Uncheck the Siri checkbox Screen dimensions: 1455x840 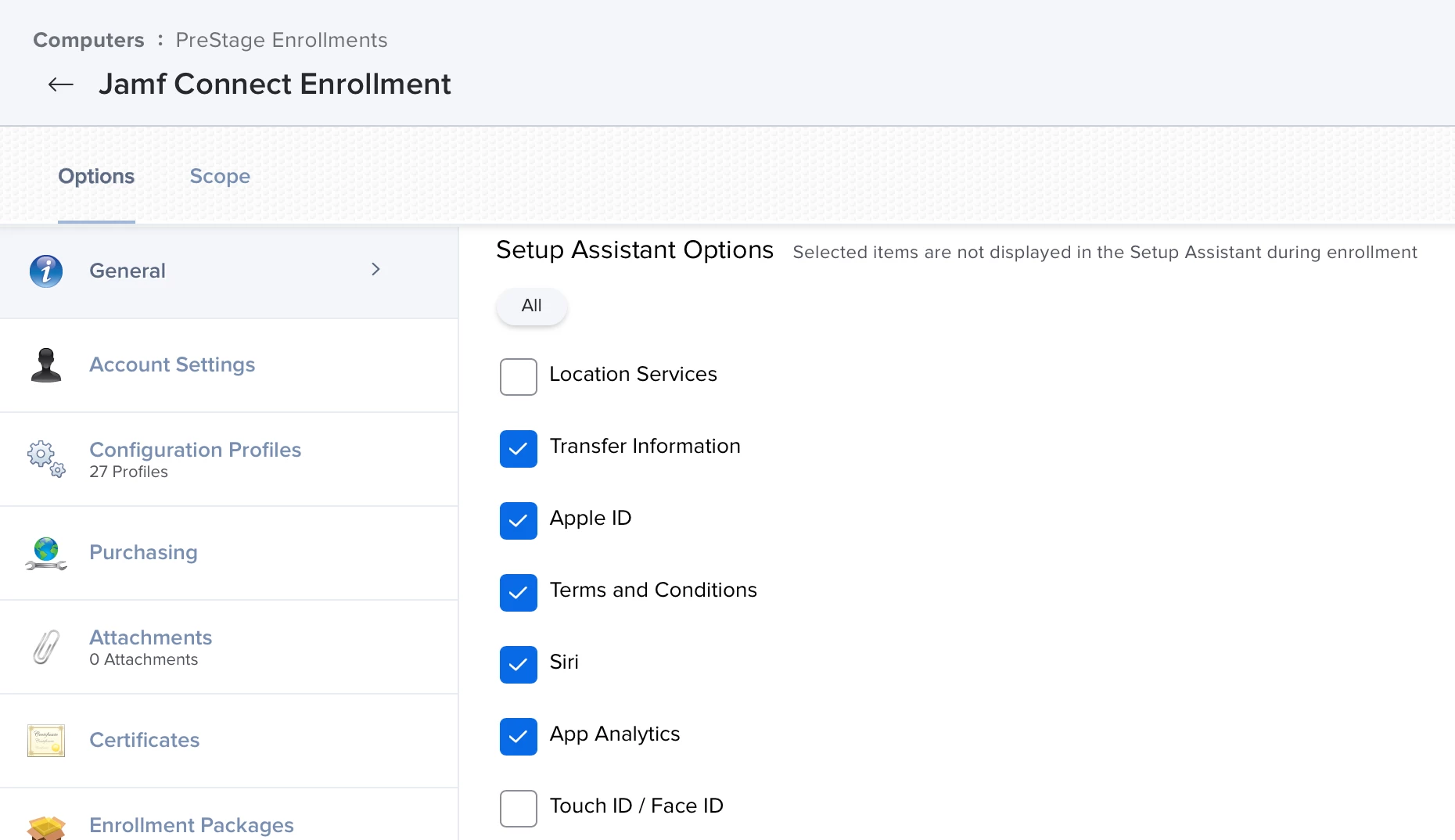coord(519,665)
